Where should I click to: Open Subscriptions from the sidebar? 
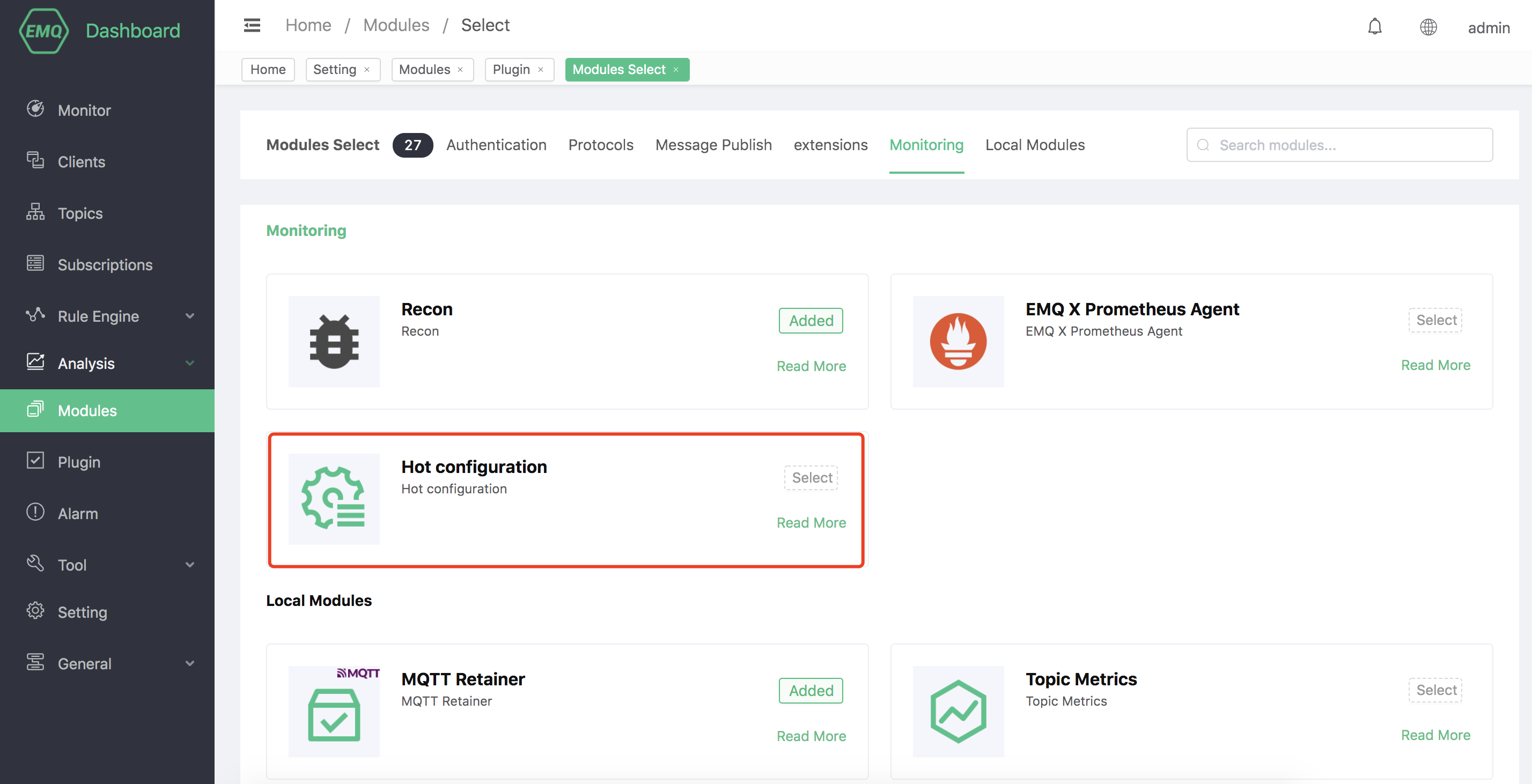(x=107, y=264)
